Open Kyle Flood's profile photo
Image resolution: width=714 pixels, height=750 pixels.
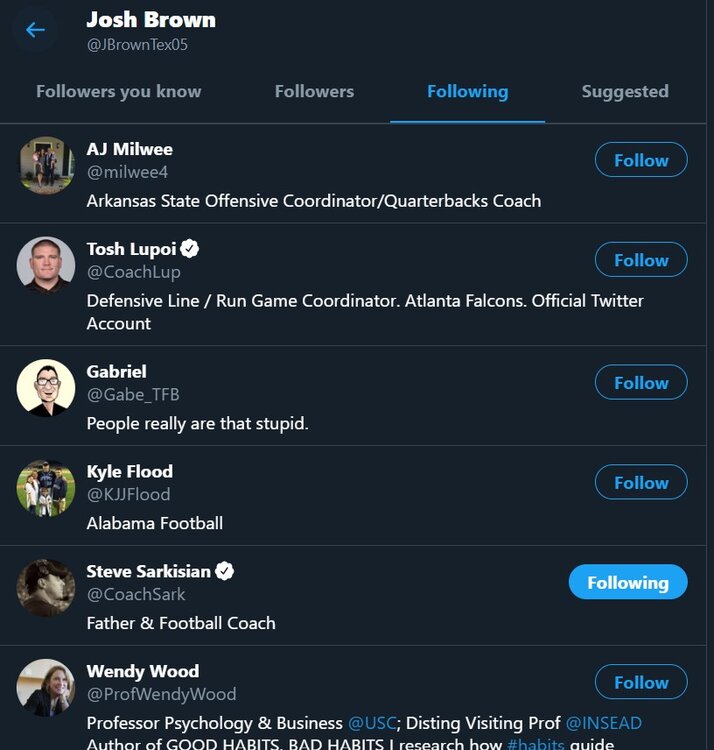46,488
